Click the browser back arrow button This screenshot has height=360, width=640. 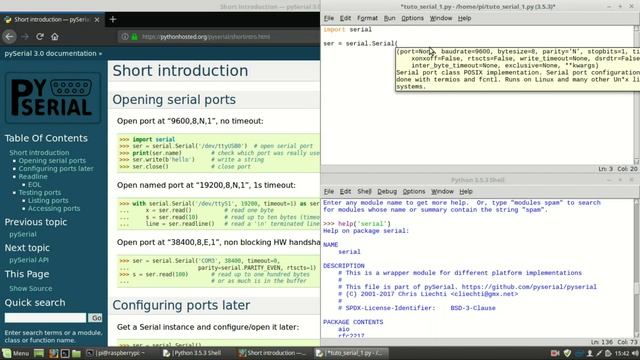[9, 37]
